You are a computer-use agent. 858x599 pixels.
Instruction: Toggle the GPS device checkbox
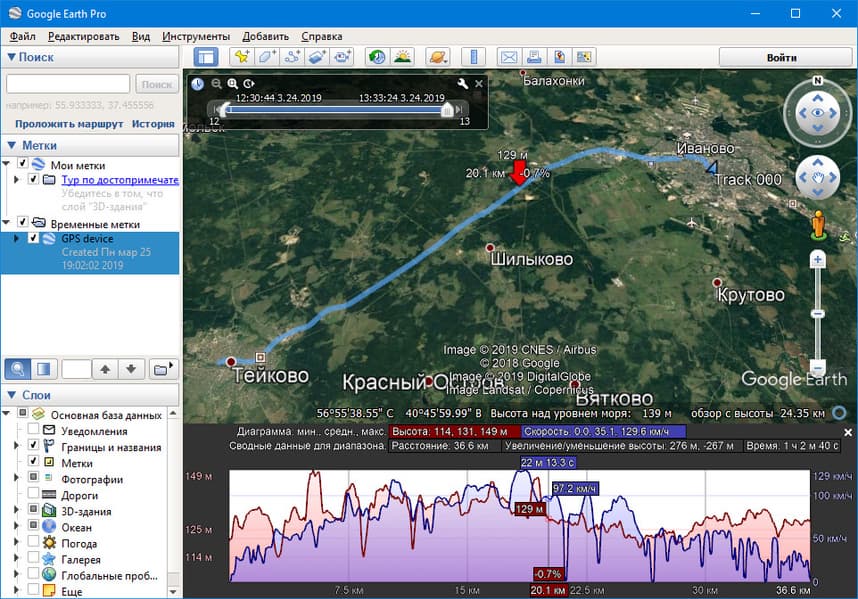[34, 239]
